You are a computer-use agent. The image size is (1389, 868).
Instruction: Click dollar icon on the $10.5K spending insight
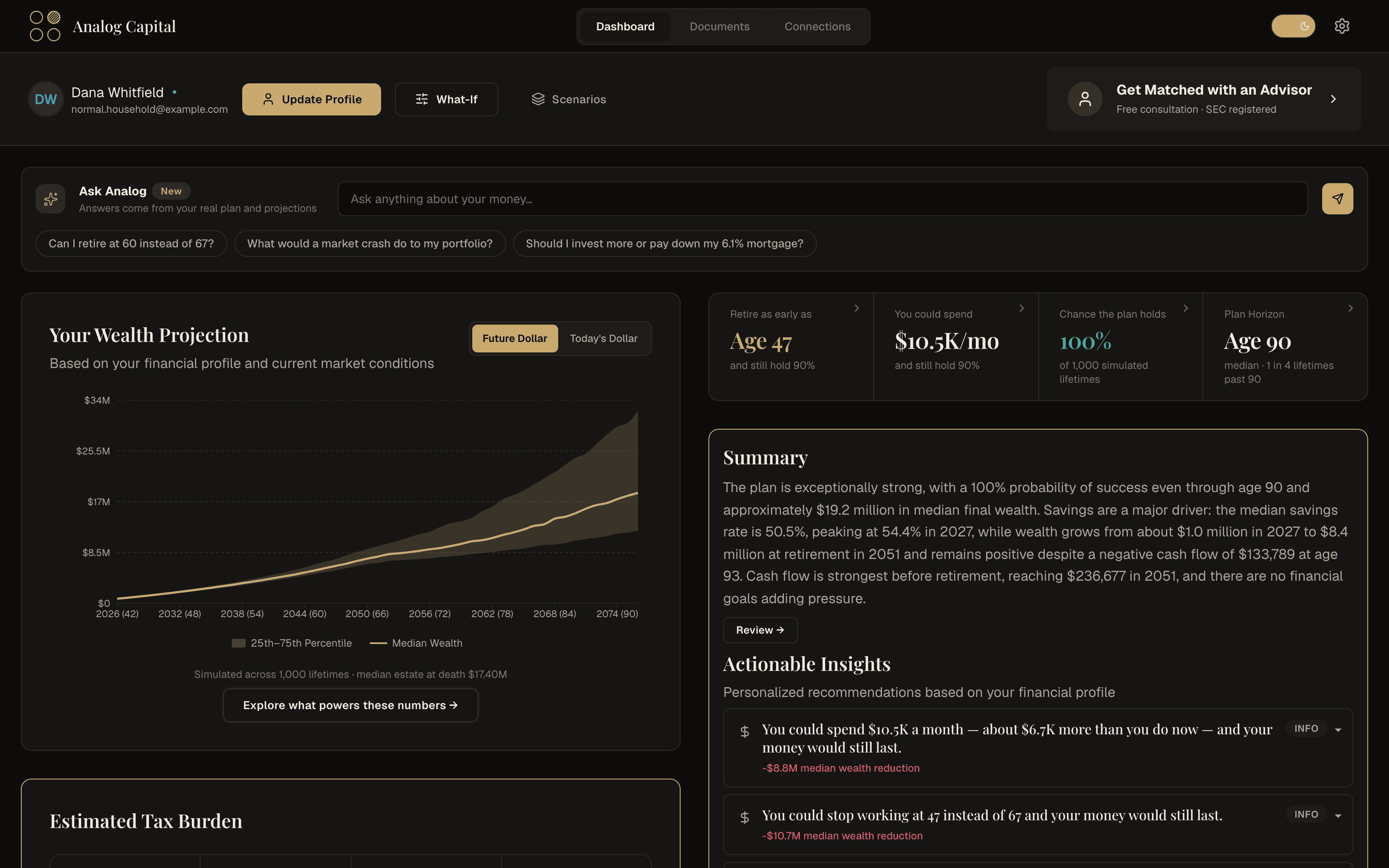pyautogui.click(x=744, y=731)
